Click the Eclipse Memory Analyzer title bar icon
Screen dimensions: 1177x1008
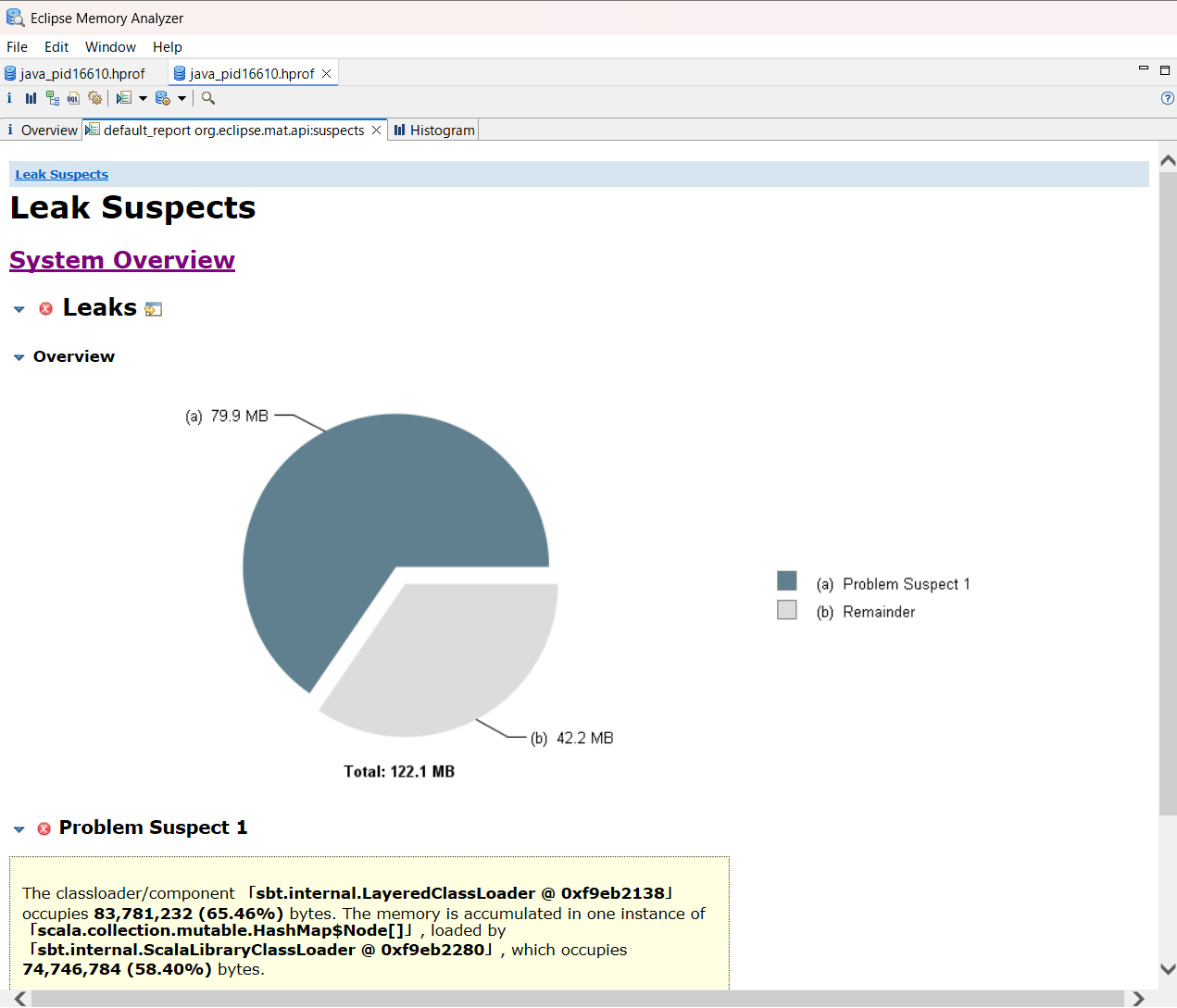click(15, 18)
